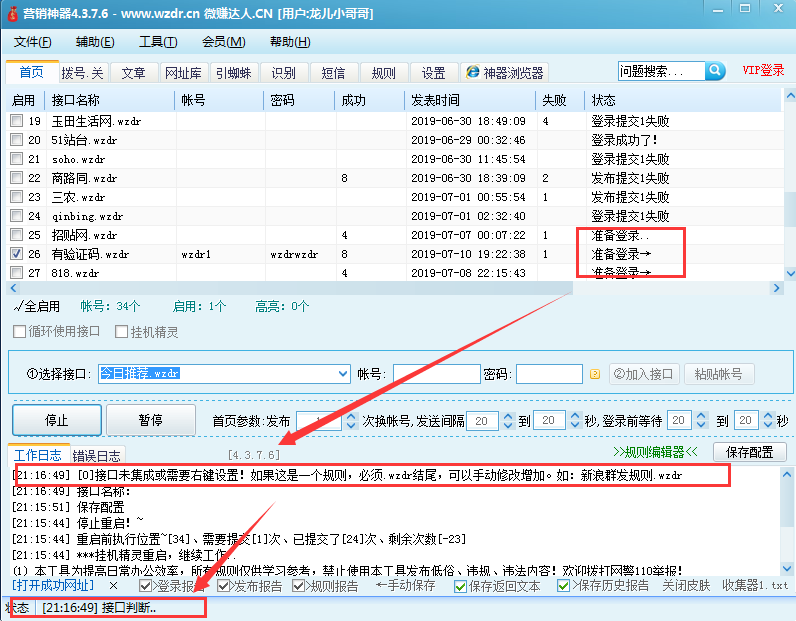Adjust 发送间隔 maximum spinner before 秒
The width and height of the screenshot is (796, 621).
[x=575, y=420]
